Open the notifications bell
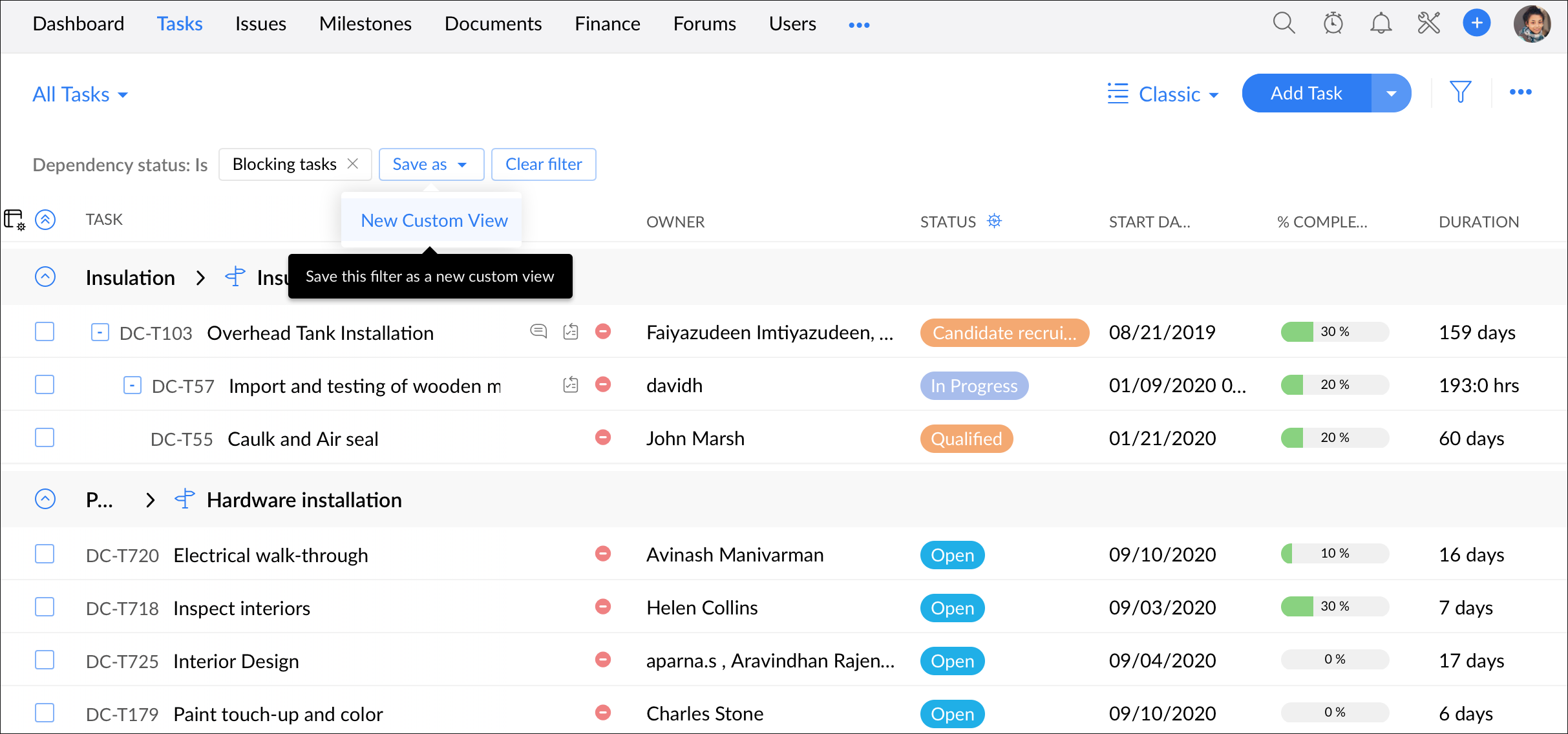The height and width of the screenshot is (734, 1568). [x=1381, y=24]
